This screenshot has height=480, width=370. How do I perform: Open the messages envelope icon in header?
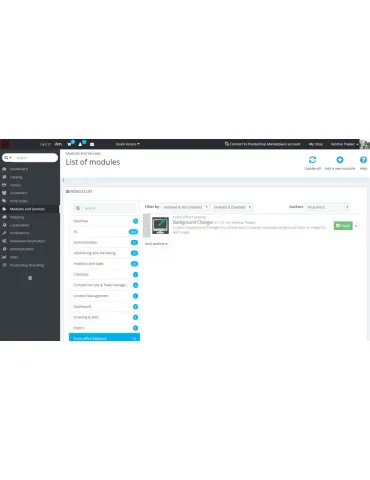pos(92,144)
